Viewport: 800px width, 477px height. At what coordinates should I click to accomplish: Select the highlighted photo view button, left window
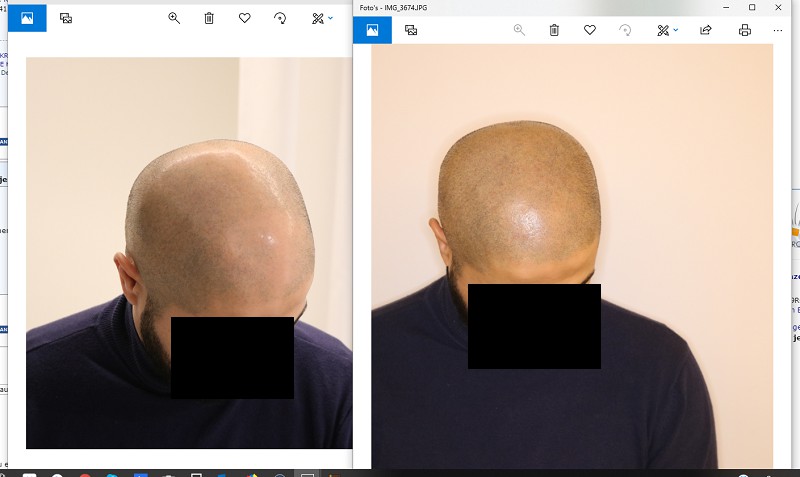[x=27, y=18]
